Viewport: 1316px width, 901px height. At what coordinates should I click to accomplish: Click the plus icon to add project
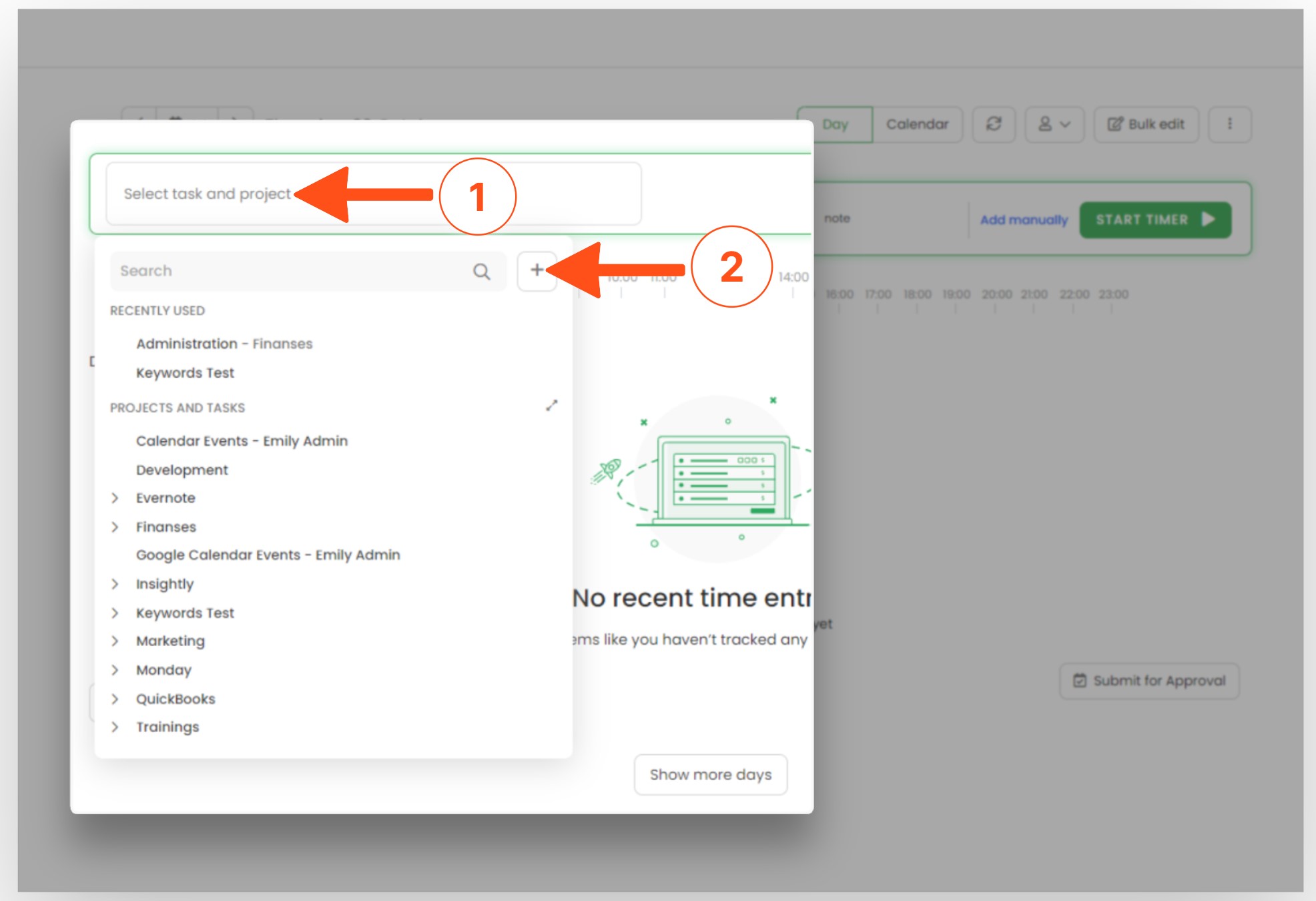pyautogui.click(x=537, y=270)
